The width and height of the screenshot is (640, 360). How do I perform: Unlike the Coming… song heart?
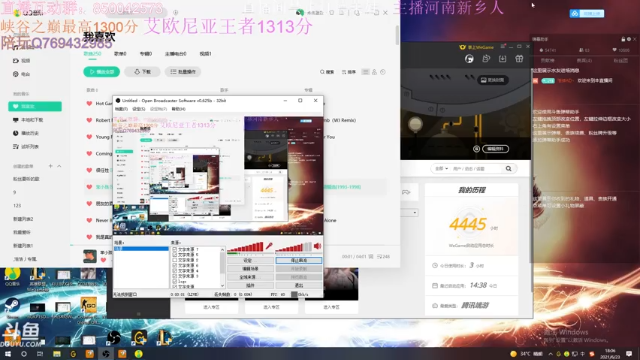pos(89,153)
